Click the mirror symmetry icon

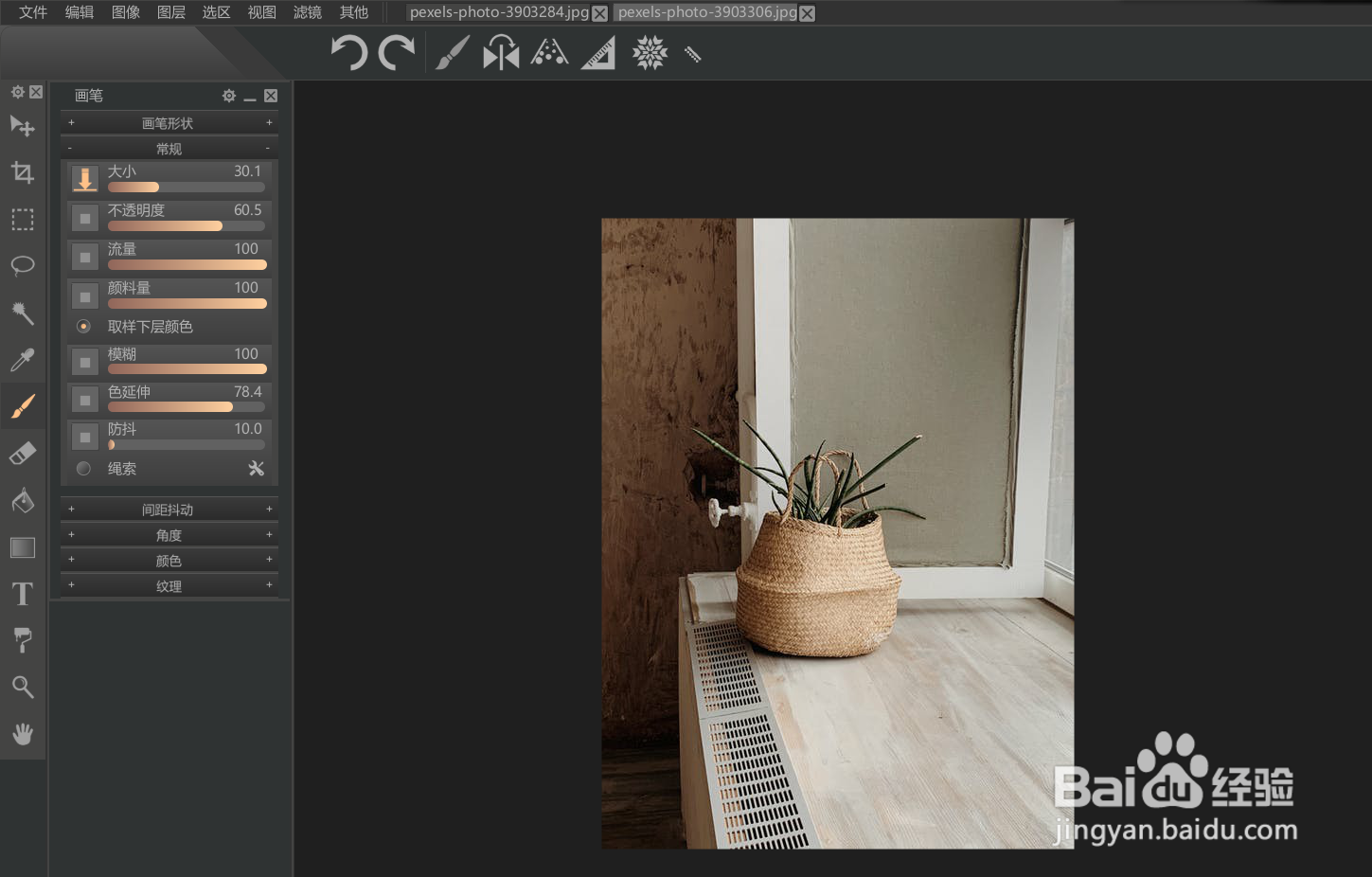501,53
